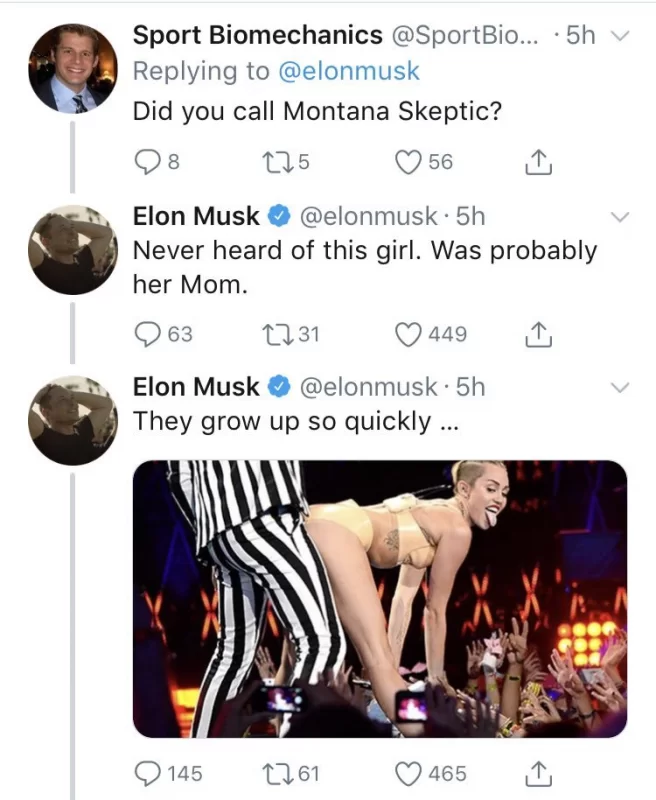Open the @elonmusk mention link
Image resolution: width=656 pixels, height=800 pixels.
tap(346, 71)
